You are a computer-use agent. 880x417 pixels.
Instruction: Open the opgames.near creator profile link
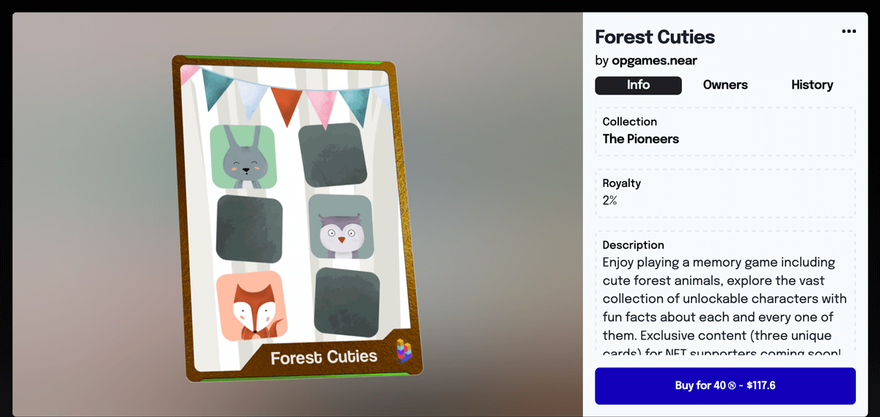click(654, 60)
